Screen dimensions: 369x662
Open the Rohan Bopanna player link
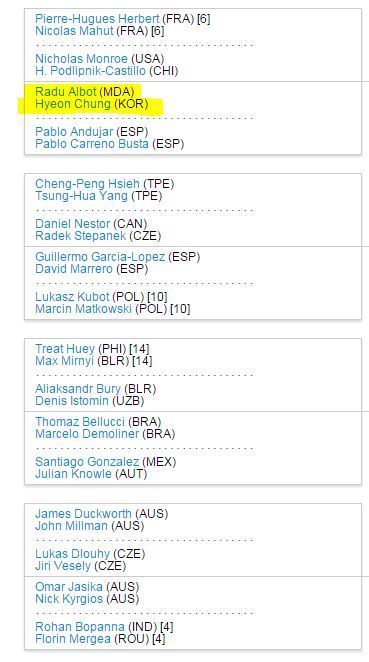pos(80,627)
